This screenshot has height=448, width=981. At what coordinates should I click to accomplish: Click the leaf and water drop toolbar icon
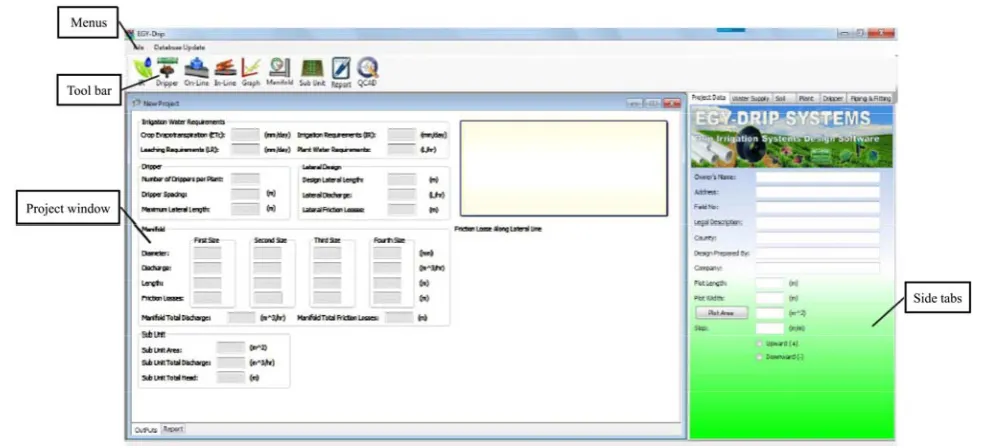point(143,70)
